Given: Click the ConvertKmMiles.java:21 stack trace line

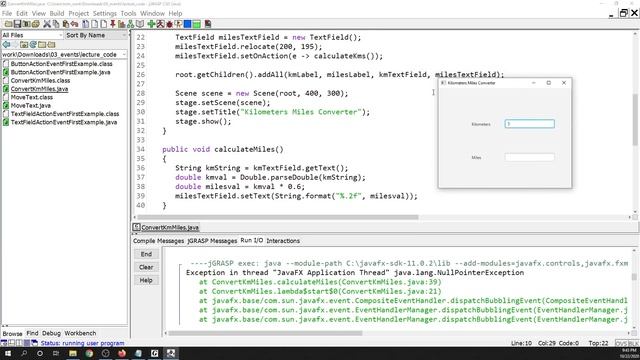Looking at the screenshot, I should pos(320,291).
